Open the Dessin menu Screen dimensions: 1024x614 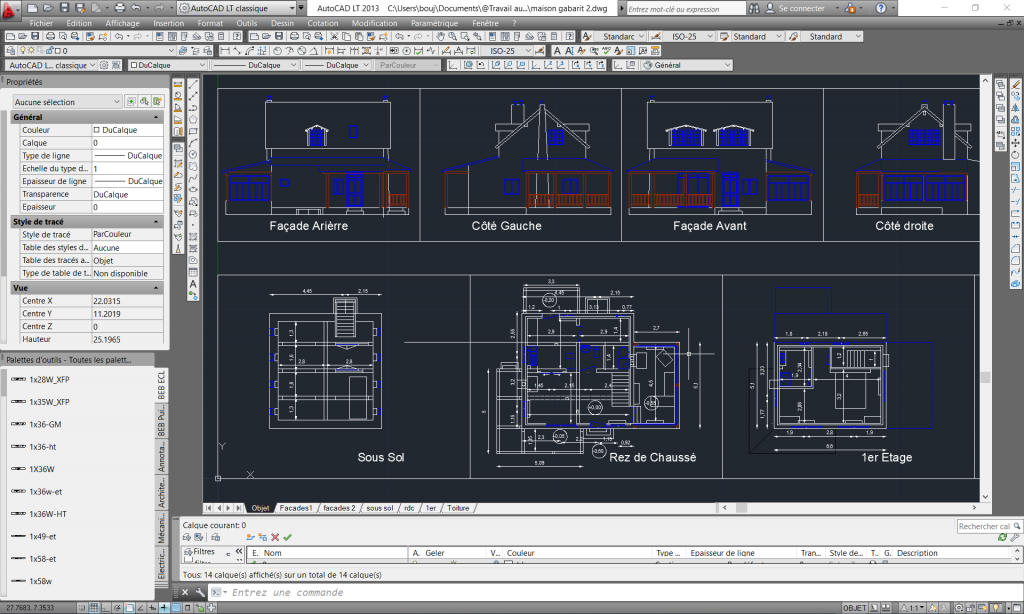[282, 23]
